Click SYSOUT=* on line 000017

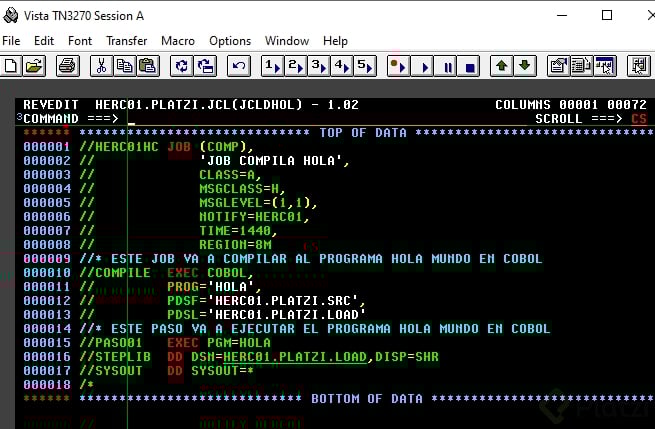[222, 371]
